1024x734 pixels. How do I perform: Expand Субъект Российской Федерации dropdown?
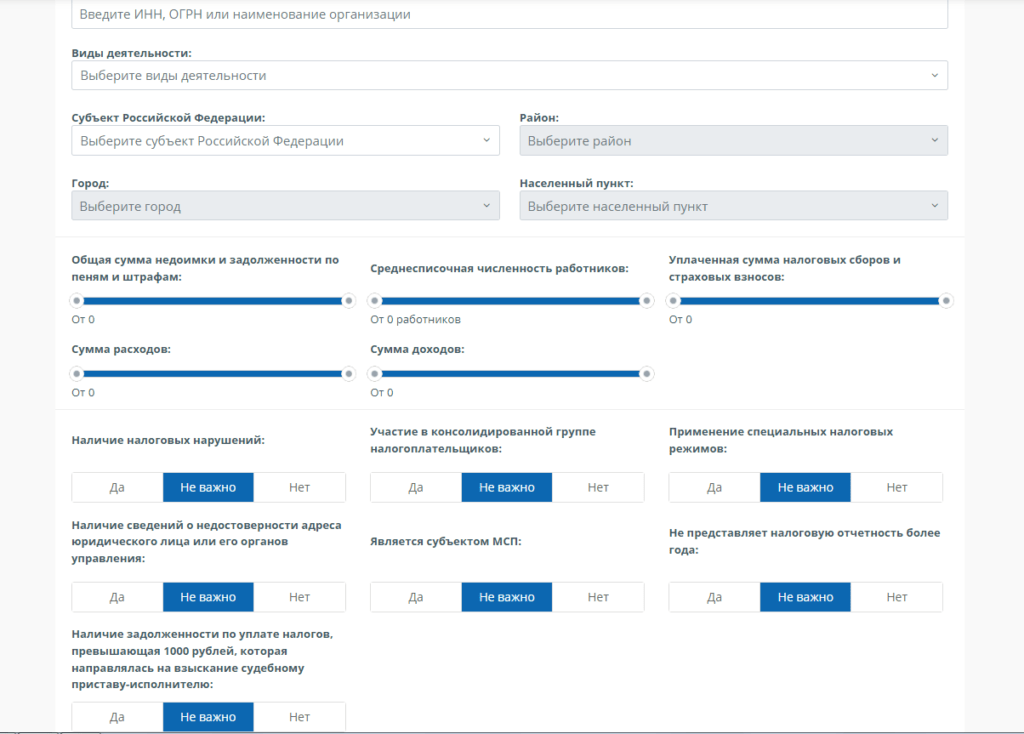click(285, 141)
